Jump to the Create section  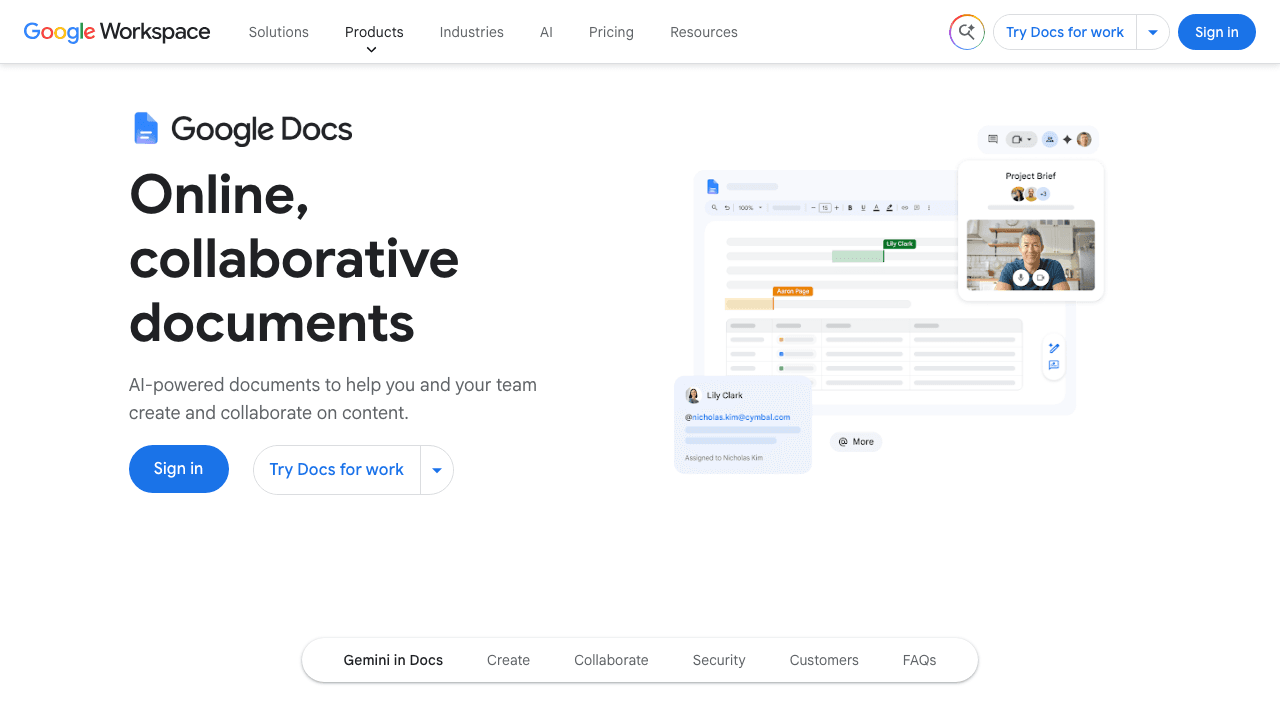tap(508, 660)
